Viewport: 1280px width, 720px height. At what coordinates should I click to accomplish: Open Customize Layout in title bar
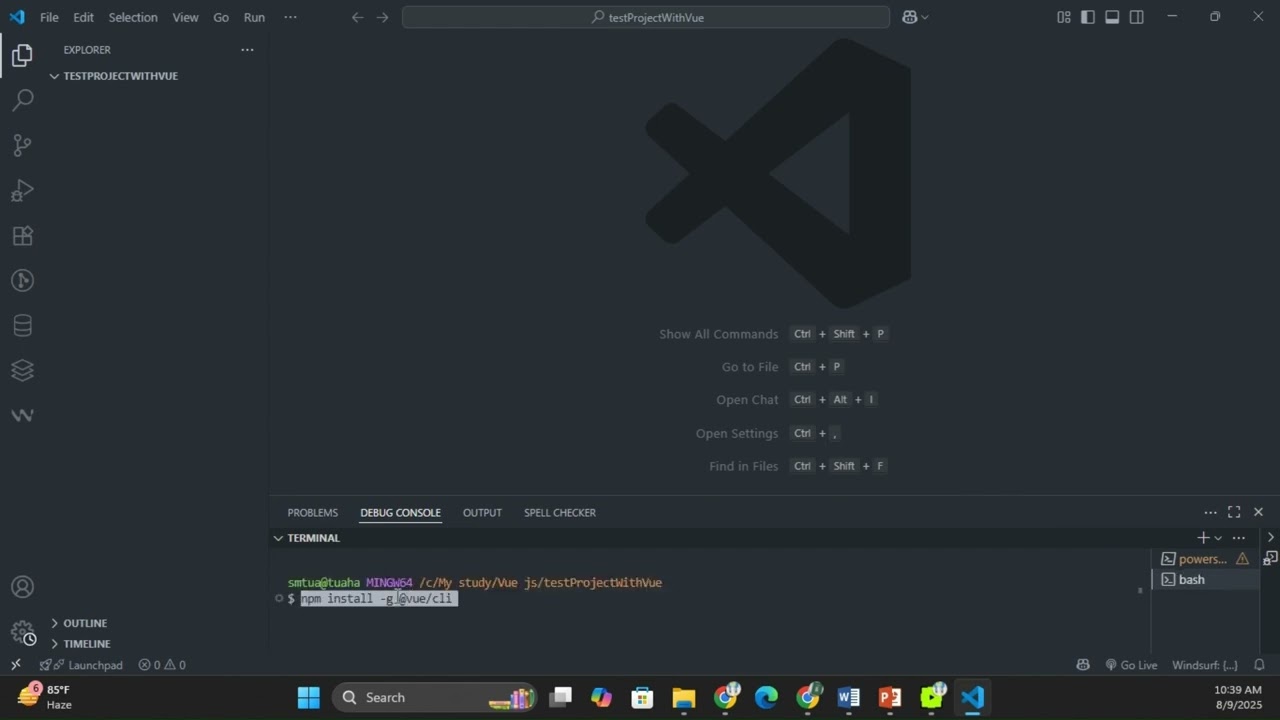1063,17
